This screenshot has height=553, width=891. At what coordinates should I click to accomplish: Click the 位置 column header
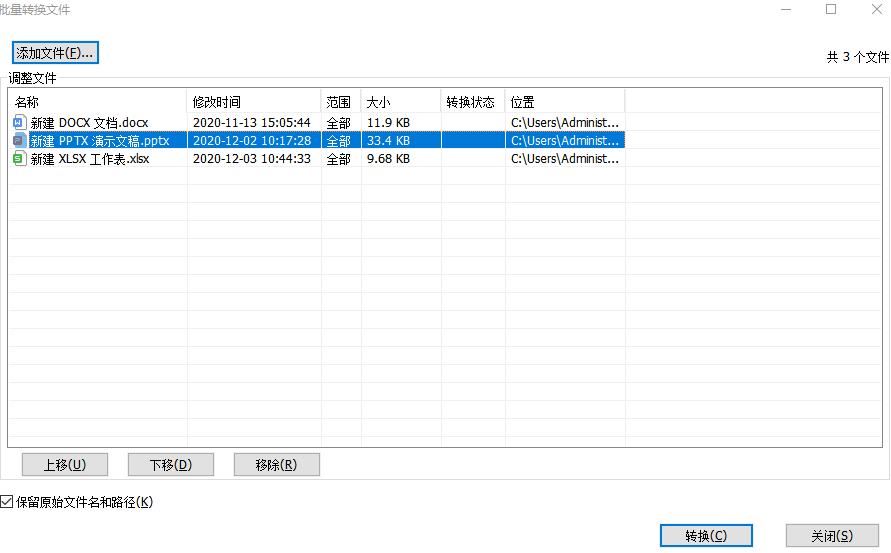click(x=564, y=102)
